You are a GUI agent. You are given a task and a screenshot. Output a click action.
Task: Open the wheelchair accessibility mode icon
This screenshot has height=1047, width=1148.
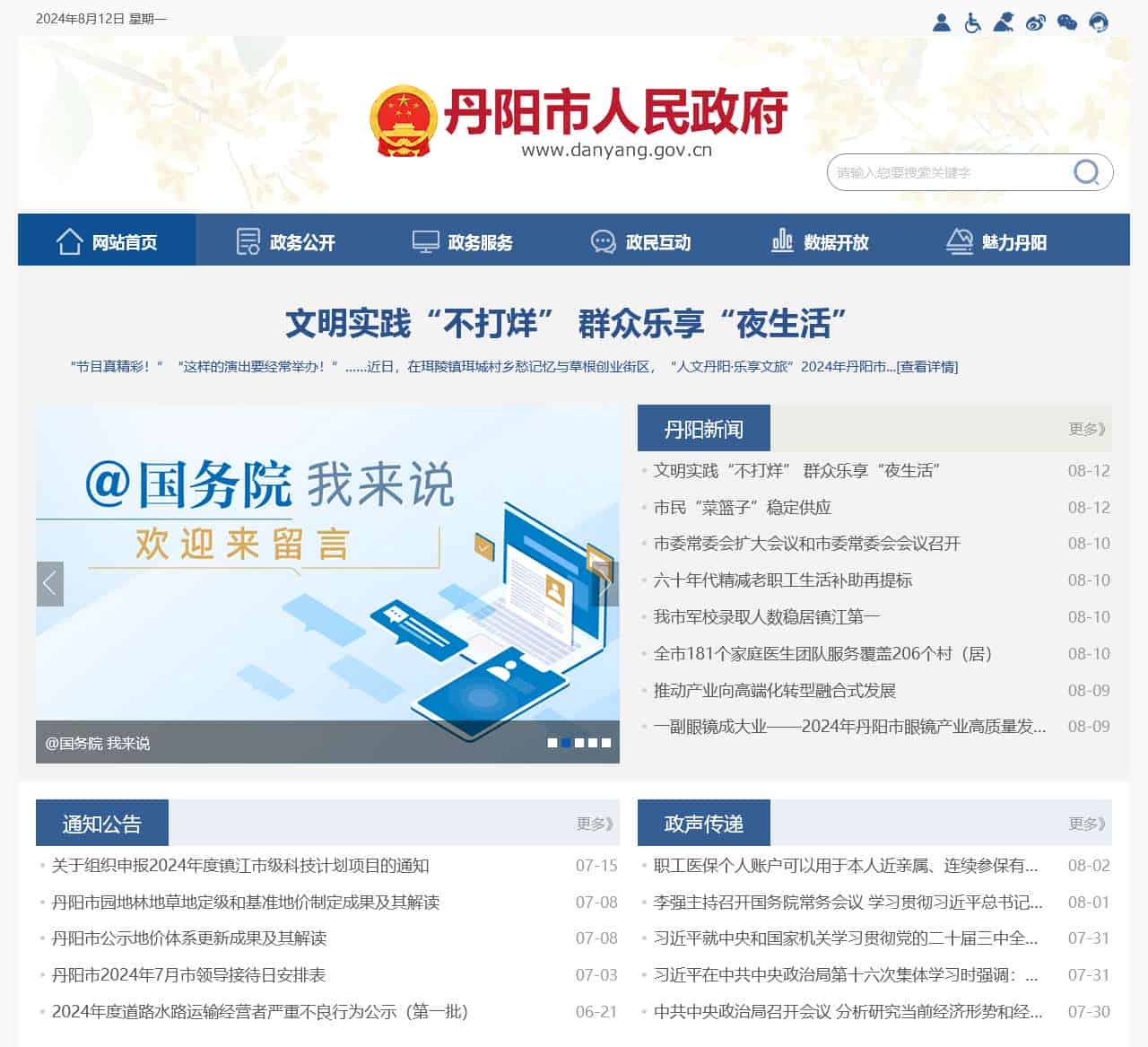972,22
